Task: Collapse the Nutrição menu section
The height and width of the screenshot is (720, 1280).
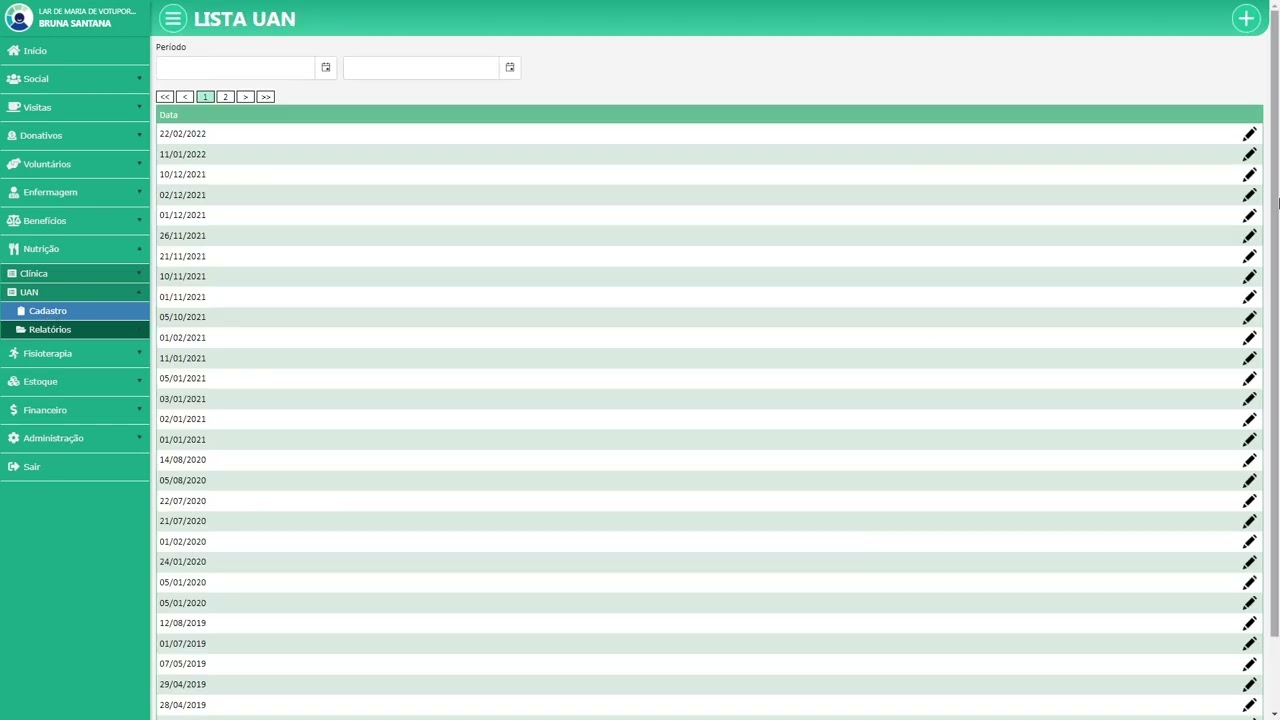Action: pos(74,249)
